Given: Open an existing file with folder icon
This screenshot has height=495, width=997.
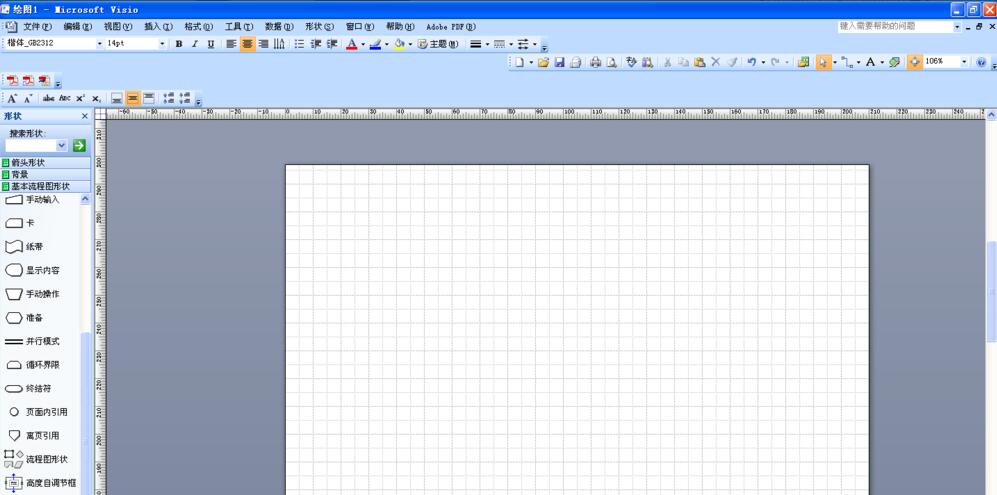Looking at the screenshot, I should pyautogui.click(x=543, y=62).
